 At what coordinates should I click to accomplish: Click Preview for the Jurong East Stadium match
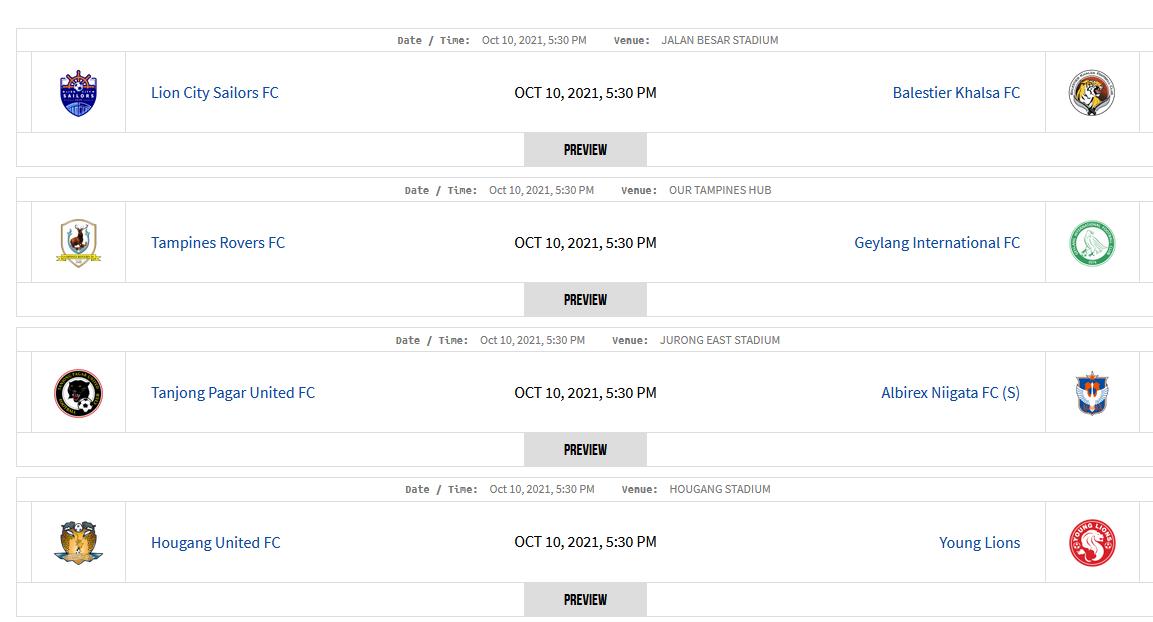(585, 449)
